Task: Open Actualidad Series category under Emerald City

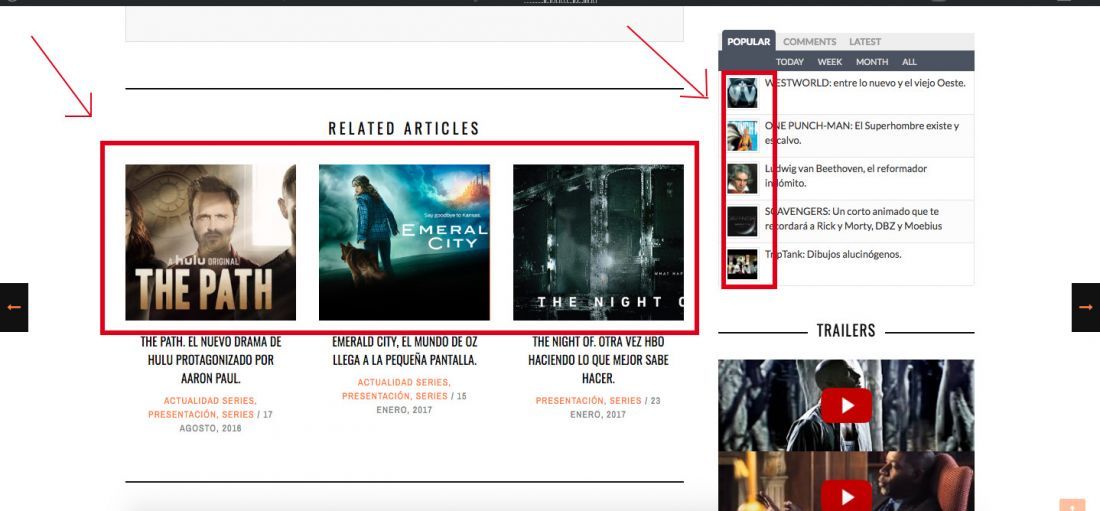Action: pos(404,383)
